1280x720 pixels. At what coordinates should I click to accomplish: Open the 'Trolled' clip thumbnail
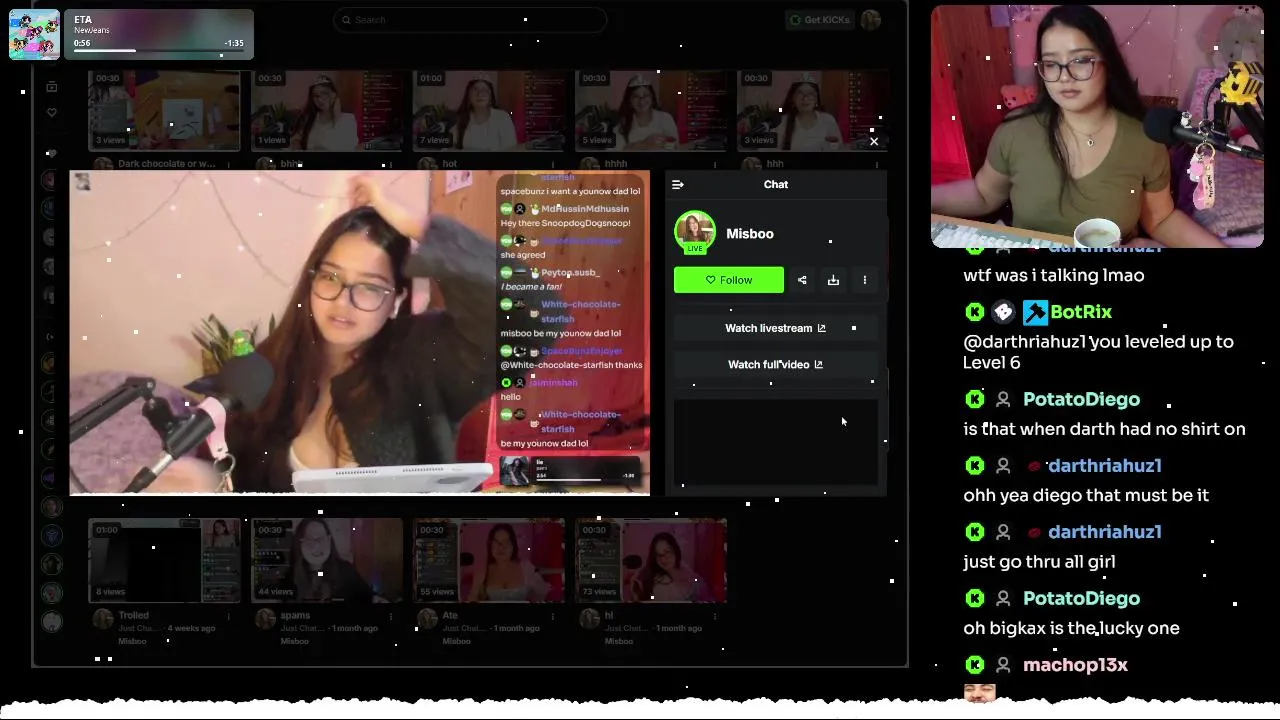pyautogui.click(x=164, y=560)
